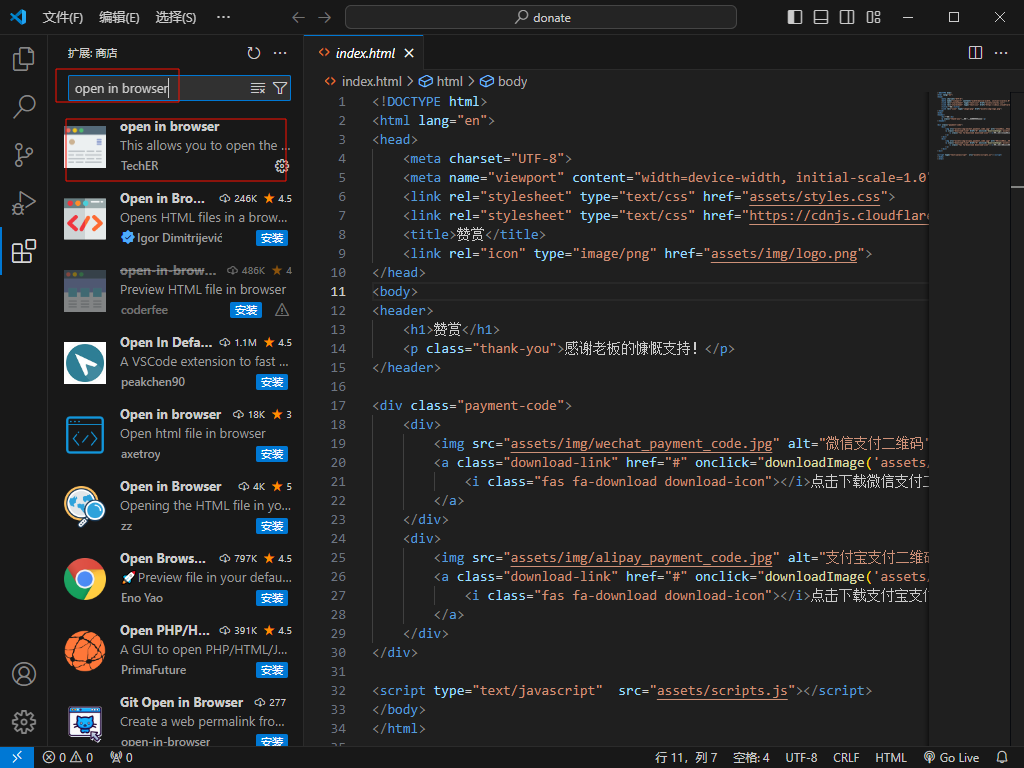1024x768 pixels.
Task: Select the TechER open in browser thumbnail
Action: tap(85, 147)
